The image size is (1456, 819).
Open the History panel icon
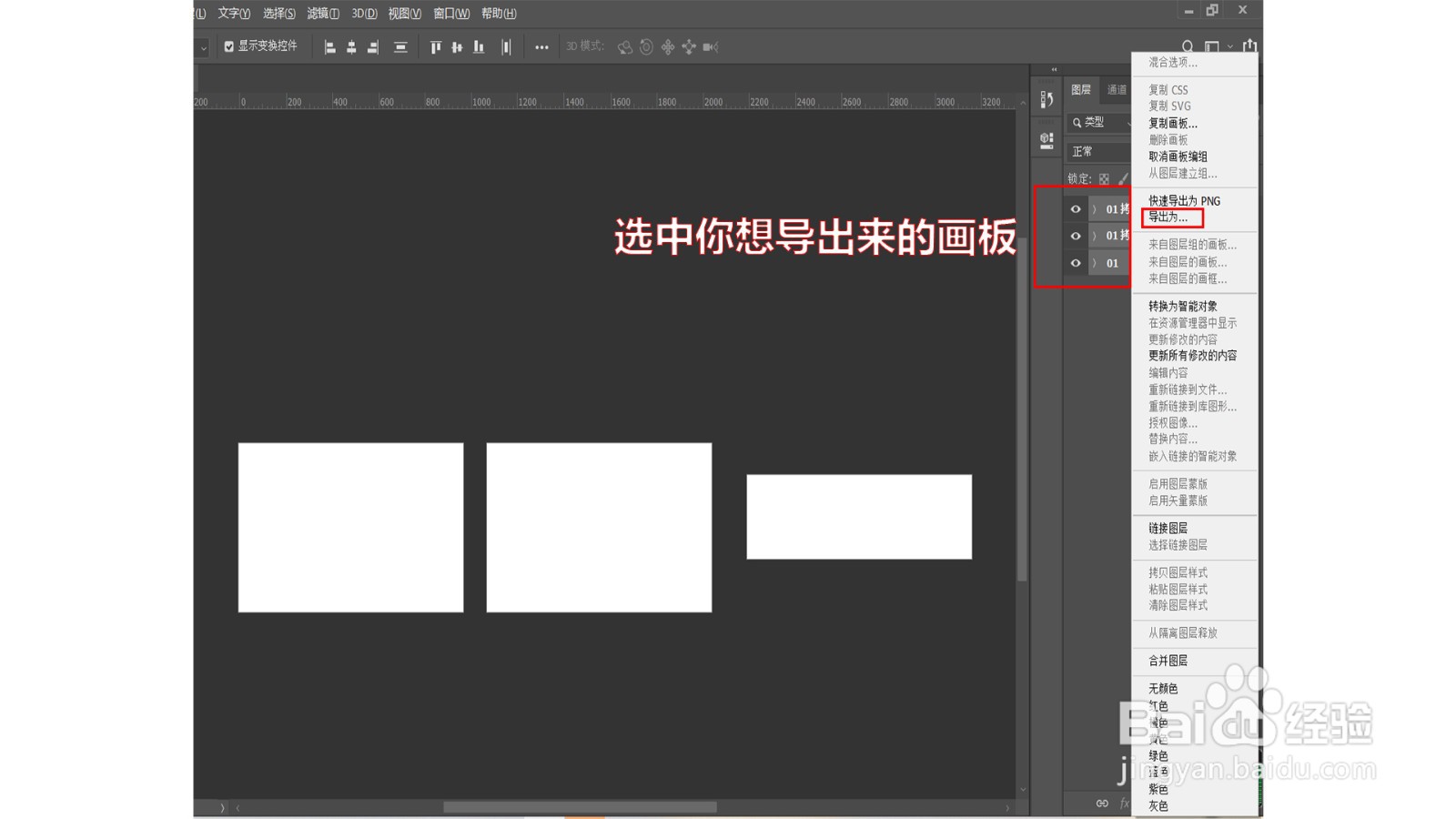coord(1046,99)
